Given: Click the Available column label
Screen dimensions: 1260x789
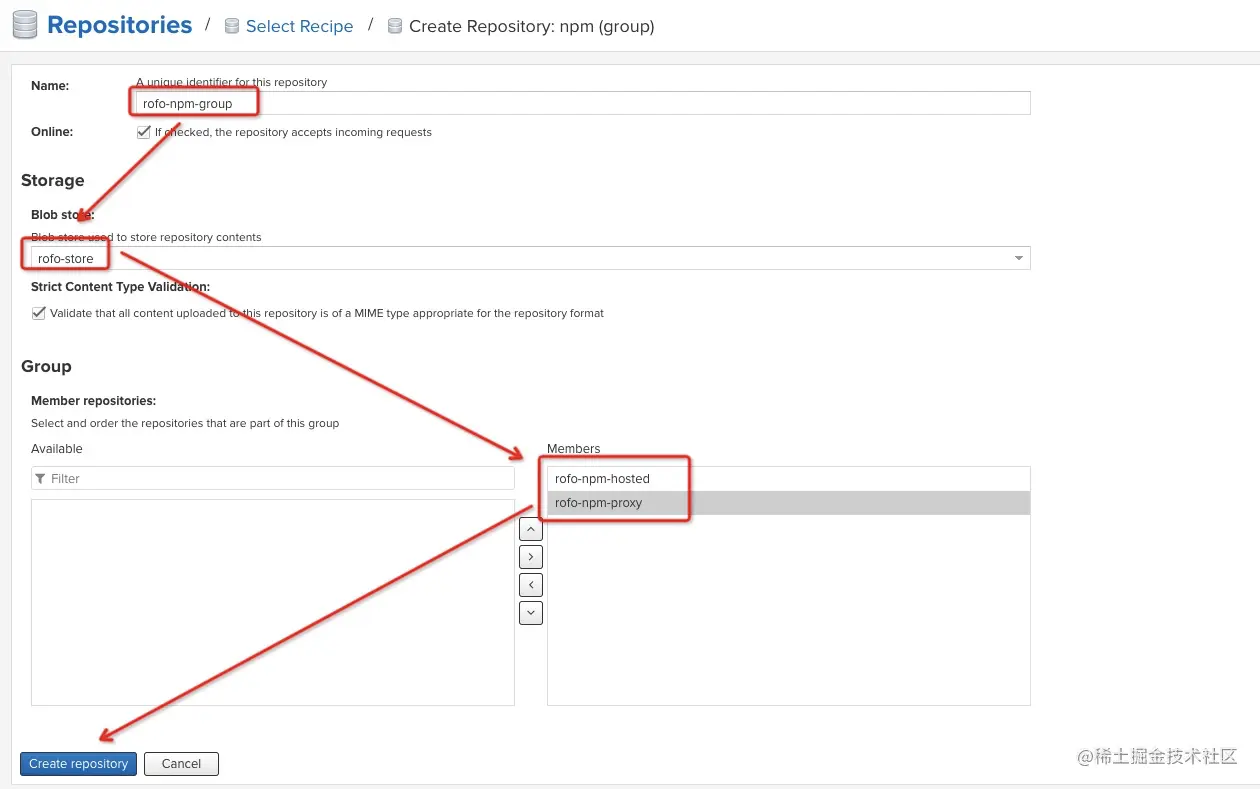Looking at the screenshot, I should pos(57,449).
